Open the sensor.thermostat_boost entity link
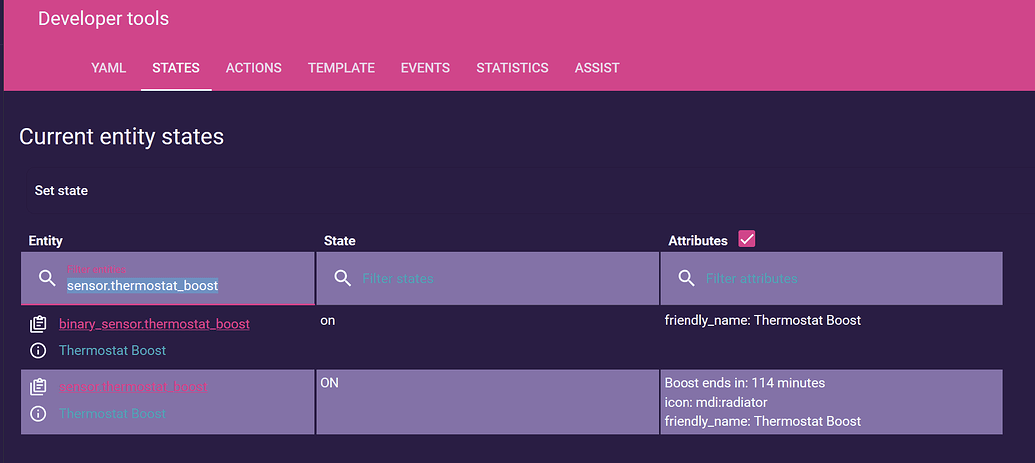This screenshot has height=463, width=1035. tap(133, 386)
